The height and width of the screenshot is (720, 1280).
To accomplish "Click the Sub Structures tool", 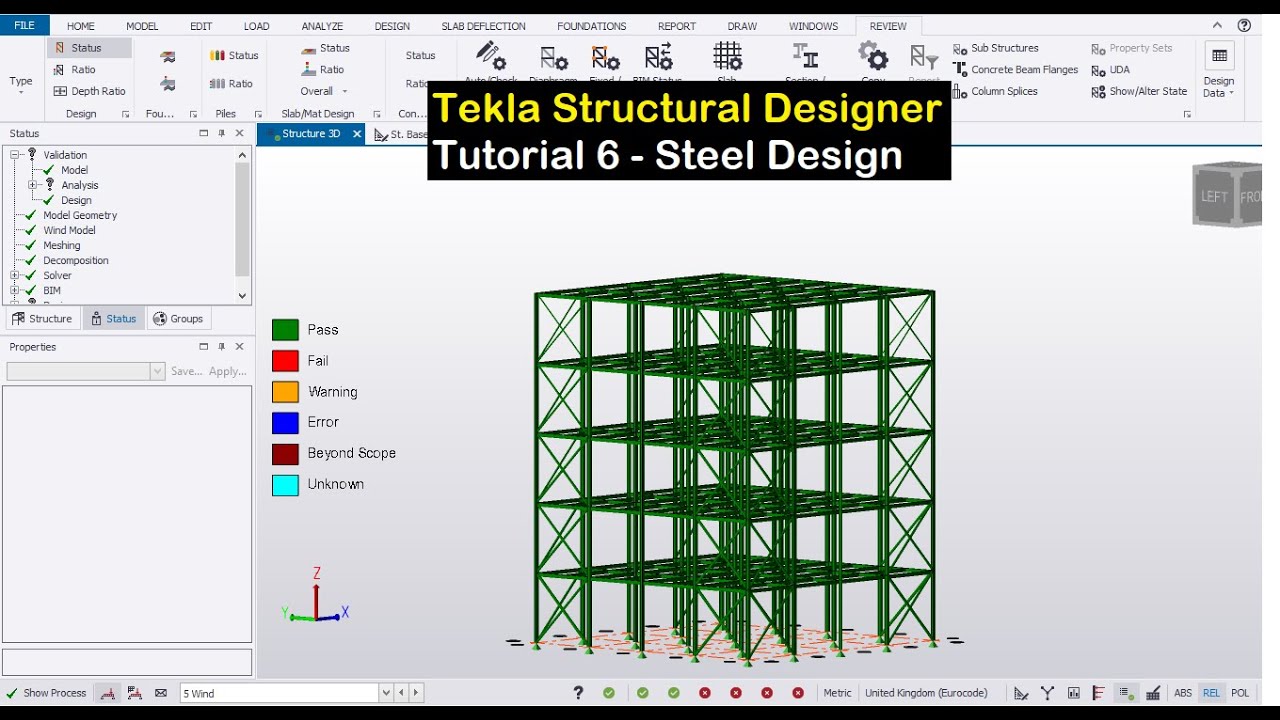I will pyautogui.click(x=995, y=48).
